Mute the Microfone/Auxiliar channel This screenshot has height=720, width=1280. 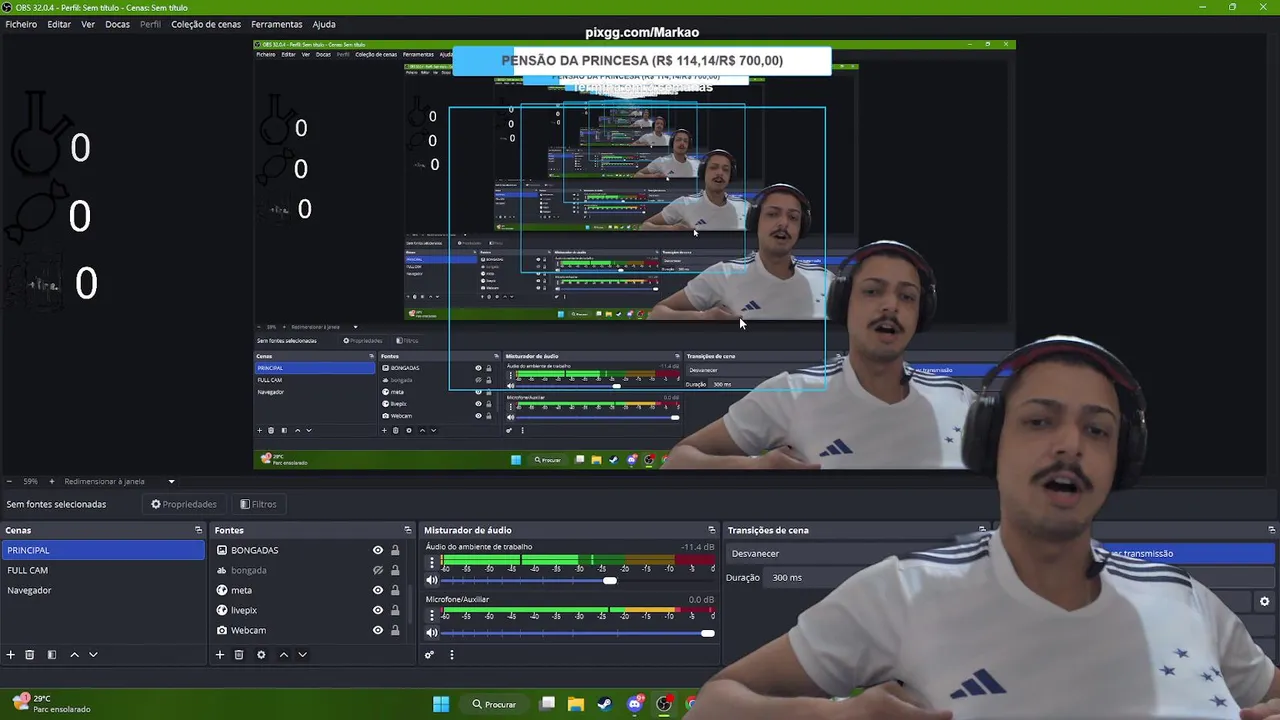(x=432, y=632)
